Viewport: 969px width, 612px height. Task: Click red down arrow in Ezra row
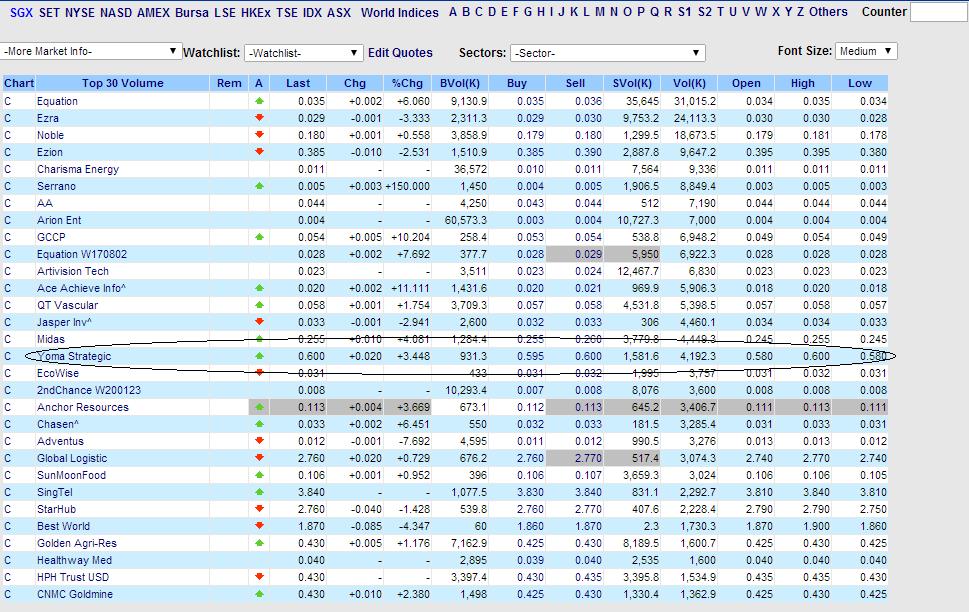click(x=259, y=117)
